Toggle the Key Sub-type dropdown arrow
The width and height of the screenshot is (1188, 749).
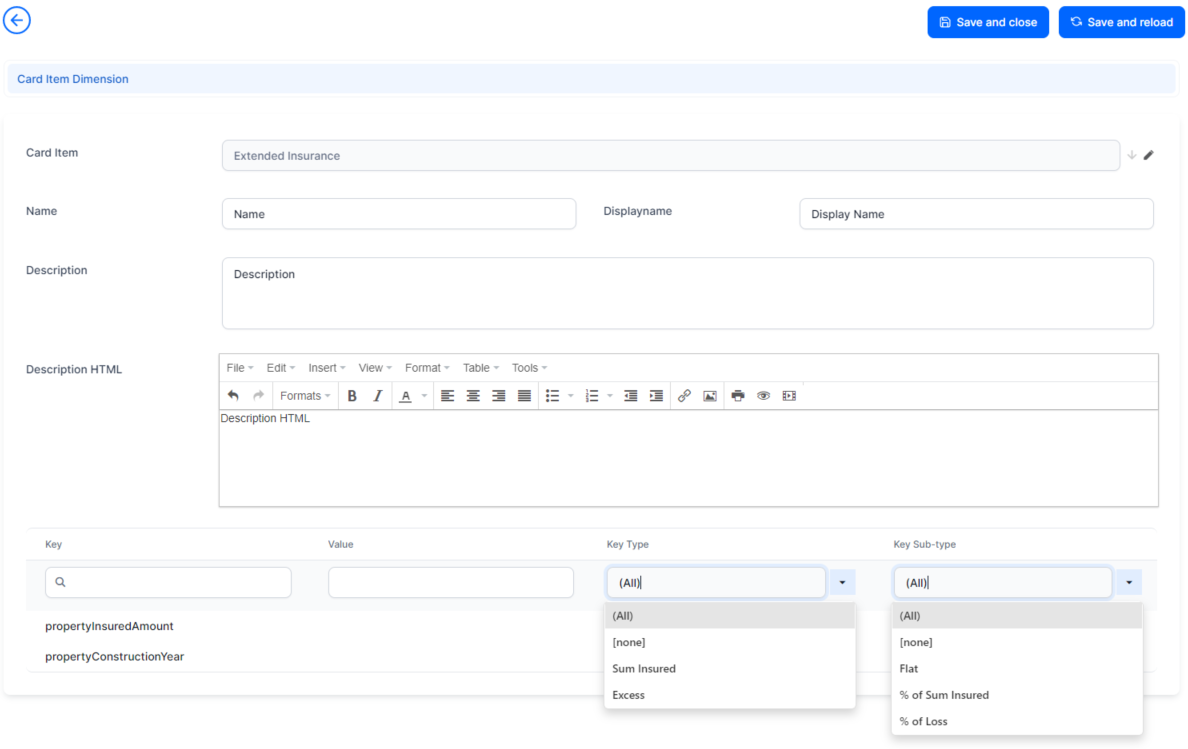(1129, 583)
